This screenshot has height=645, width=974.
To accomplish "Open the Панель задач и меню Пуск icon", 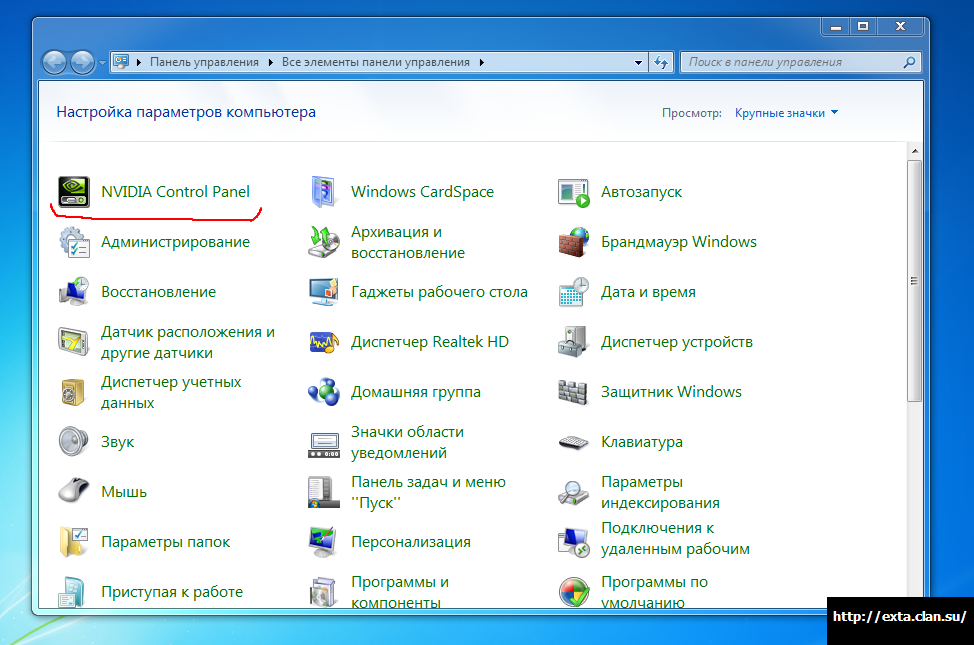I will click(x=324, y=492).
